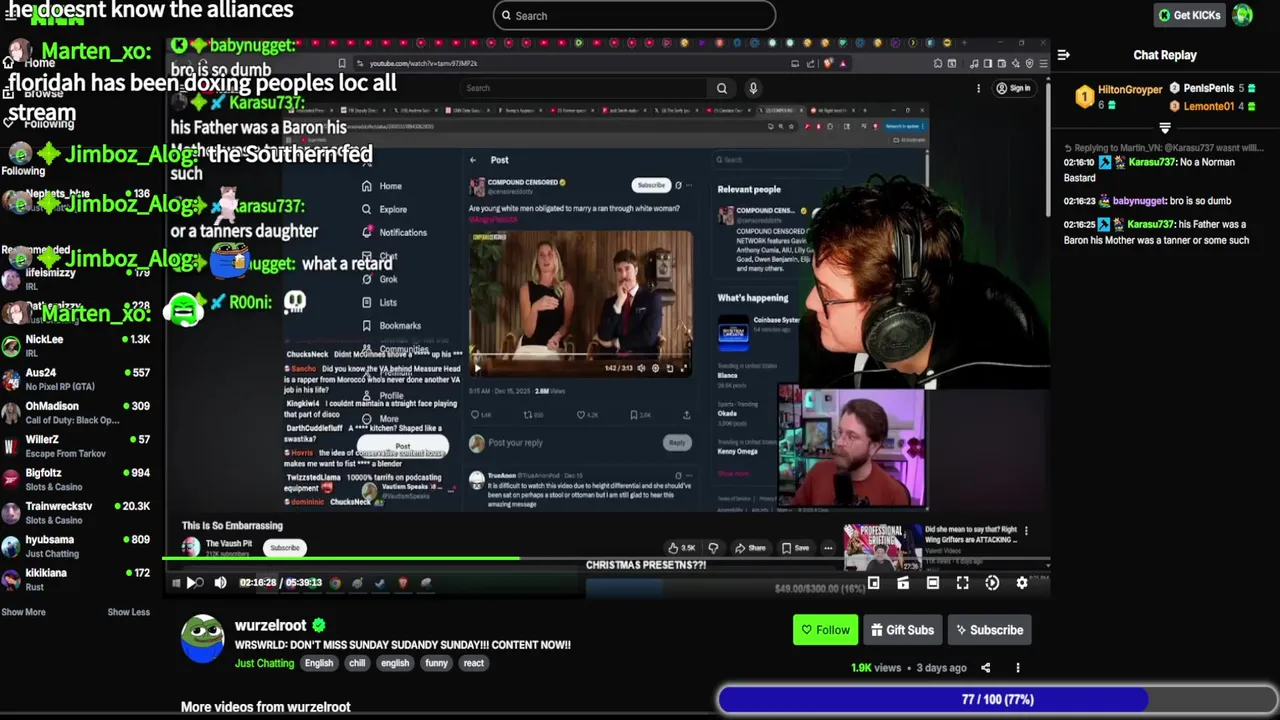This screenshot has width=1280, height=720.
Task: Switch the player to theater mode
Action: pyautogui.click(x=933, y=583)
